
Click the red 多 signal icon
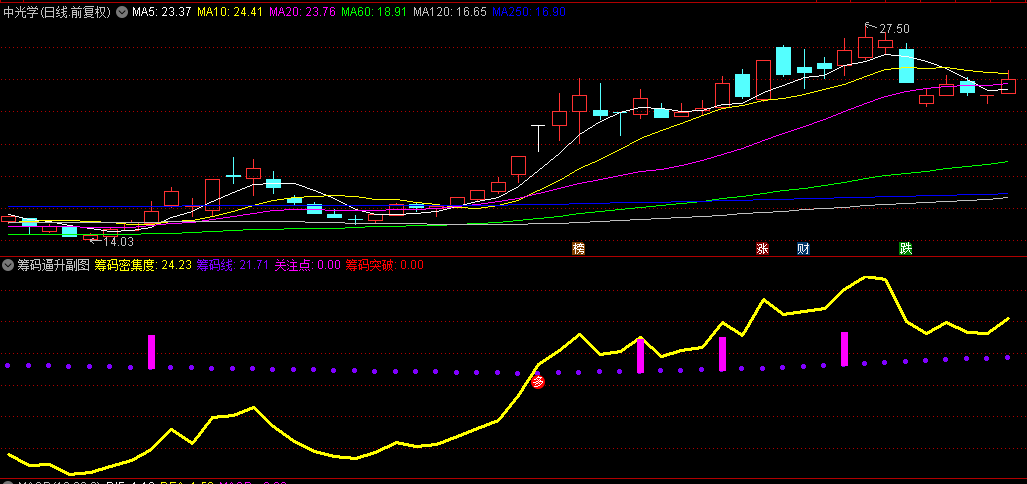(x=538, y=382)
